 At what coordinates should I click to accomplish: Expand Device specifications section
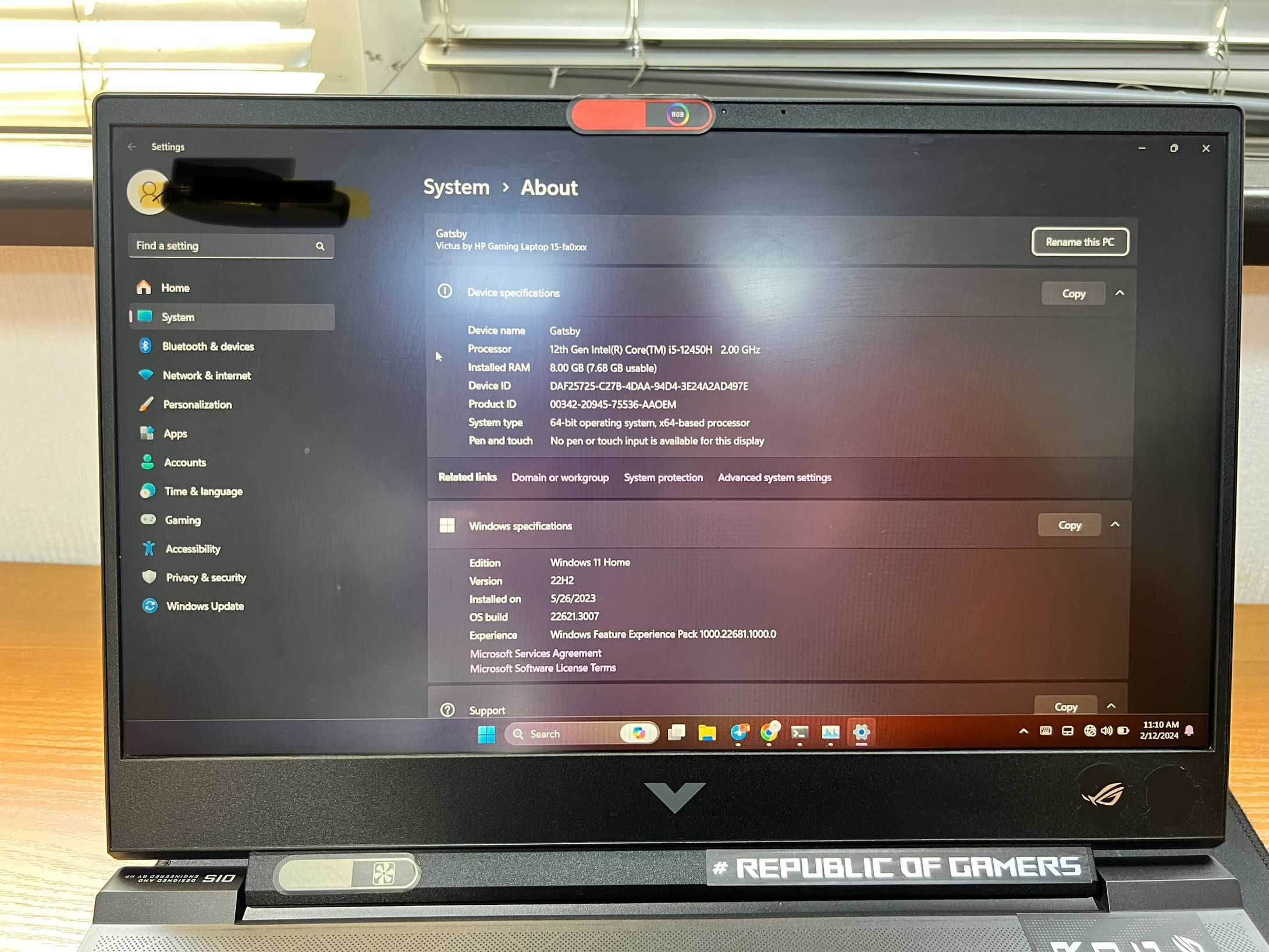1121,292
